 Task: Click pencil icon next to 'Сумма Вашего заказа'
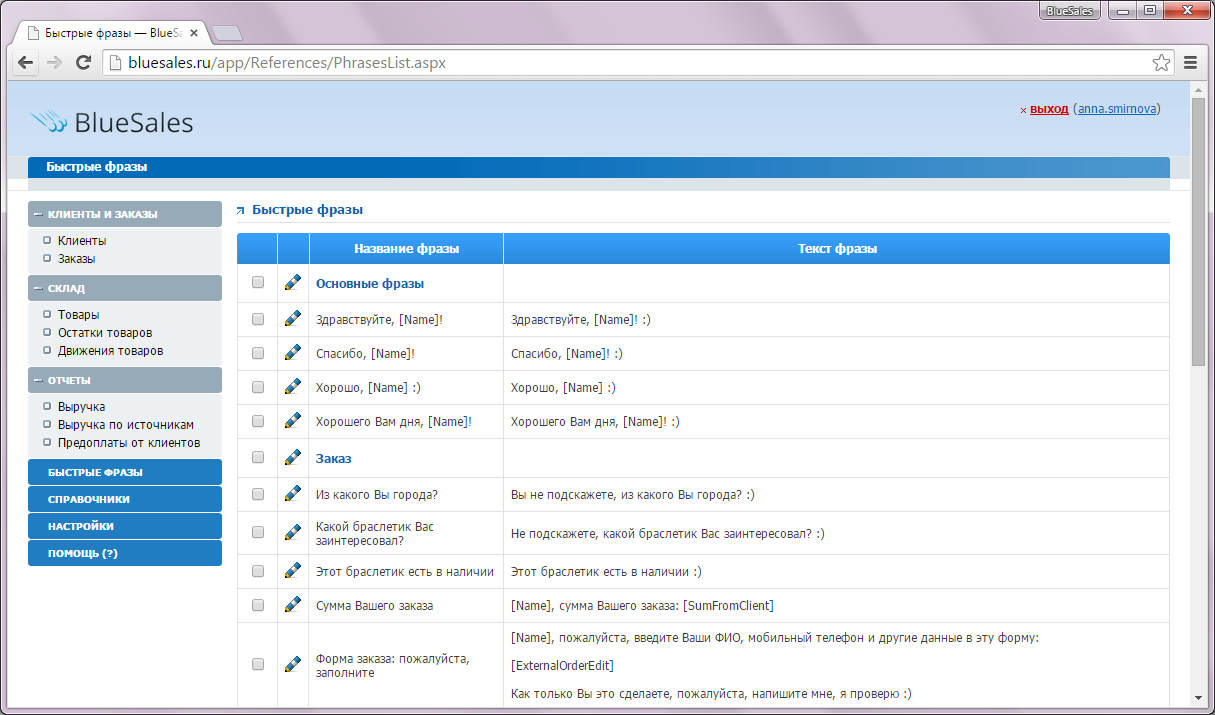pyautogui.click(x=293, y=605)
